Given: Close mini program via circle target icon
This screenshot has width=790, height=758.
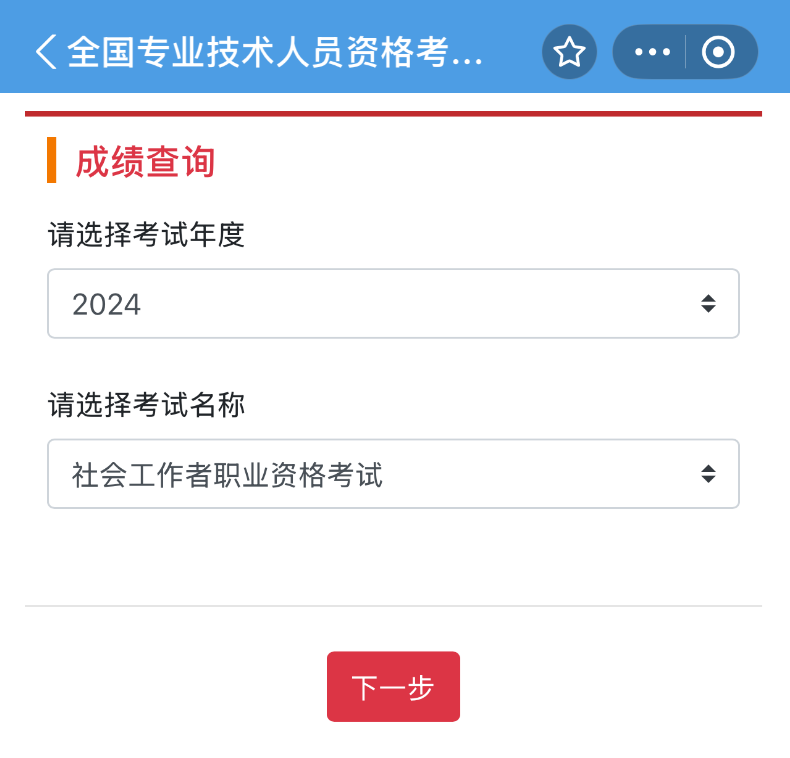Looking at the screenshot, I should tap(718, 52).
